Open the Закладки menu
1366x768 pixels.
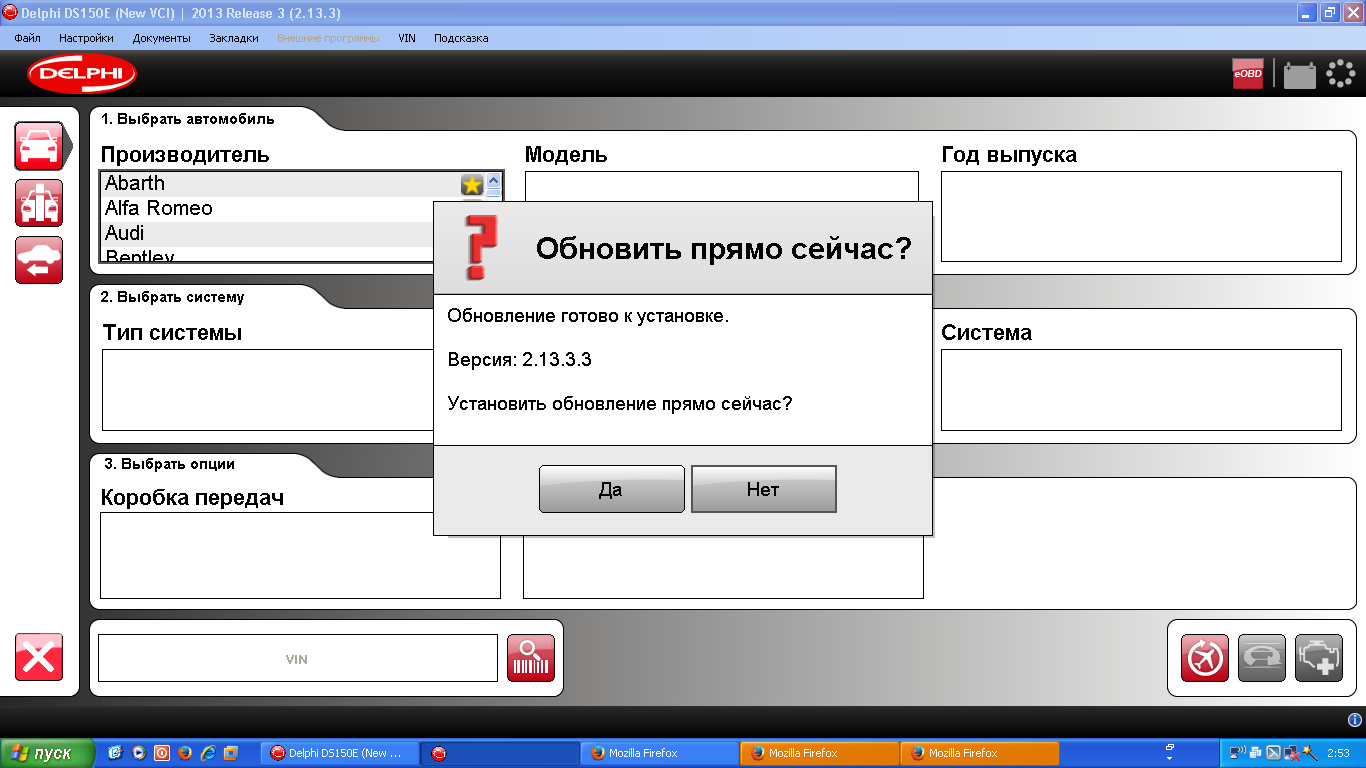pos(233,38)
